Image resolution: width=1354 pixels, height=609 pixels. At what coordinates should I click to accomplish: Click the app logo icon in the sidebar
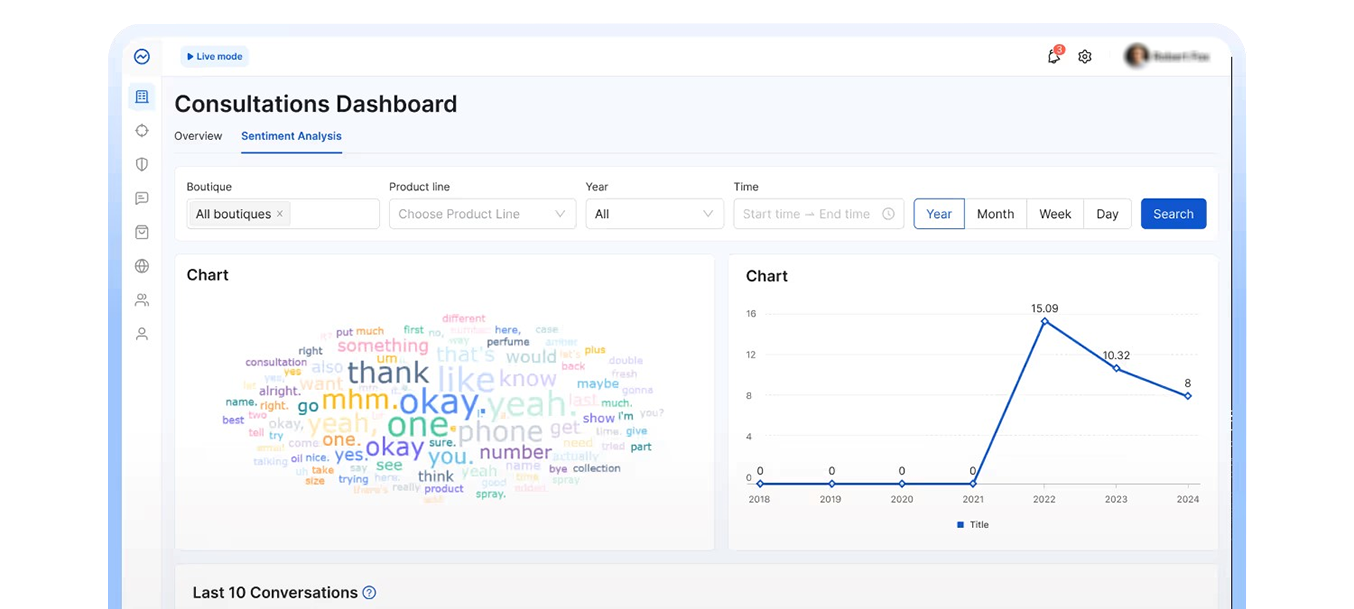tap(142, 57)
